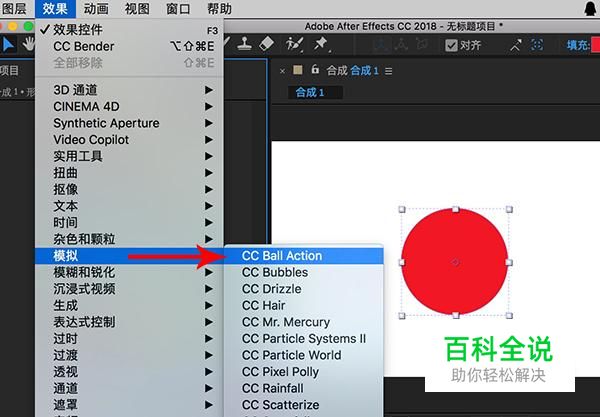Viewport: 600px width, 417px height.
Task: Toggle the checked 效果控件 menu entry
Action: [129, 30]
